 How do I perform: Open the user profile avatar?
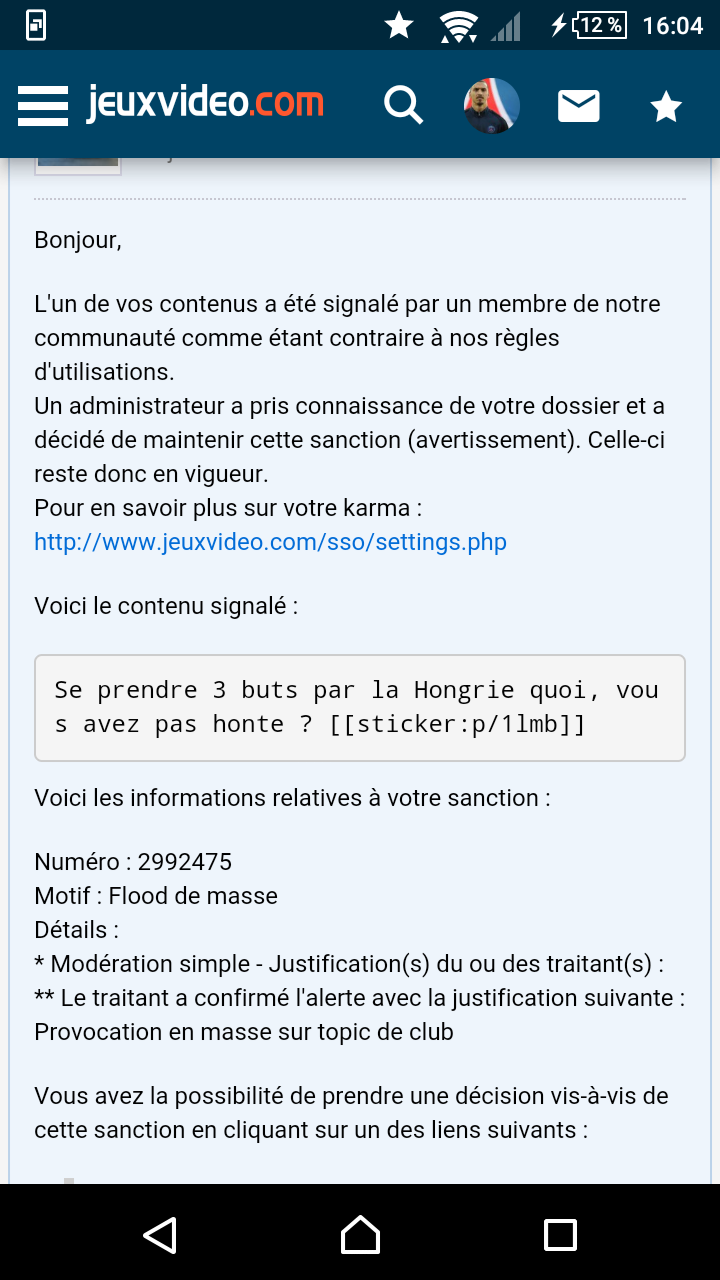point(492,105)
